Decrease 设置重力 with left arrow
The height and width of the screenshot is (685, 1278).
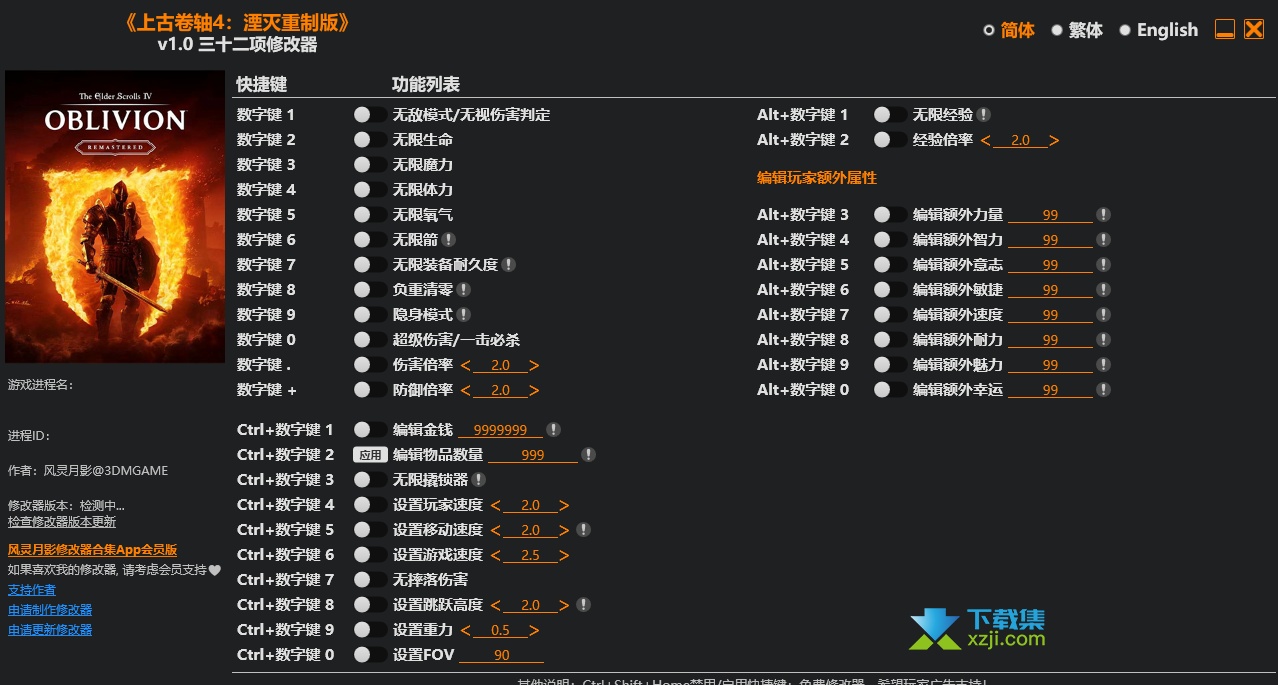[x=466, y=630]
